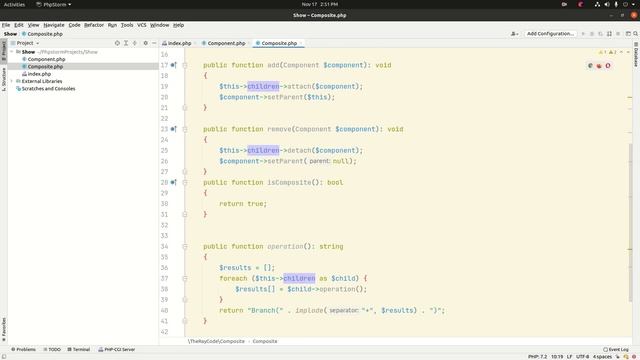Open Event Log
Viewport: 640px width, 360px height.
pyautogui.click(x=616, y=349)
